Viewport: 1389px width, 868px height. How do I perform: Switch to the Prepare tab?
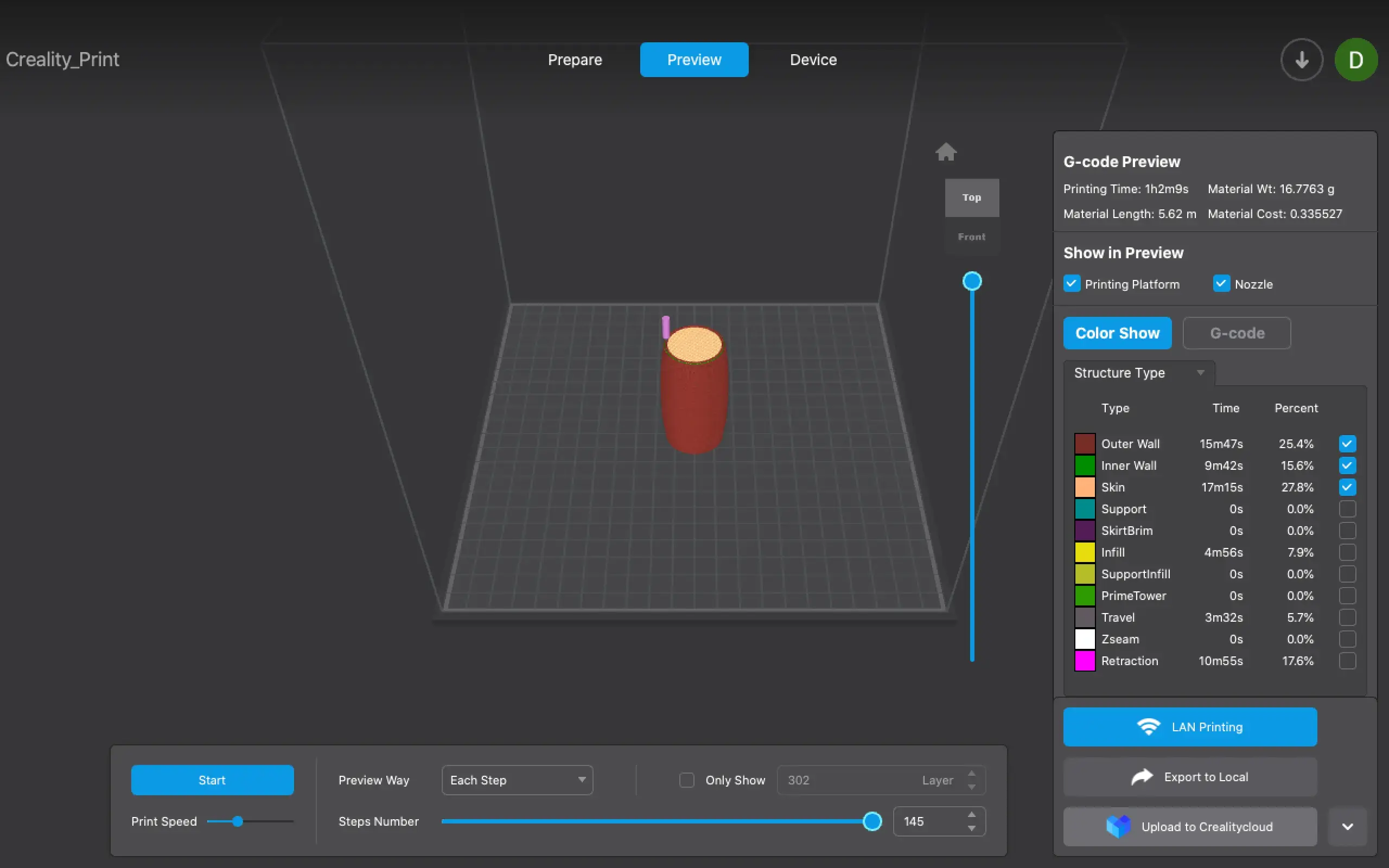[x=575, y=60]
